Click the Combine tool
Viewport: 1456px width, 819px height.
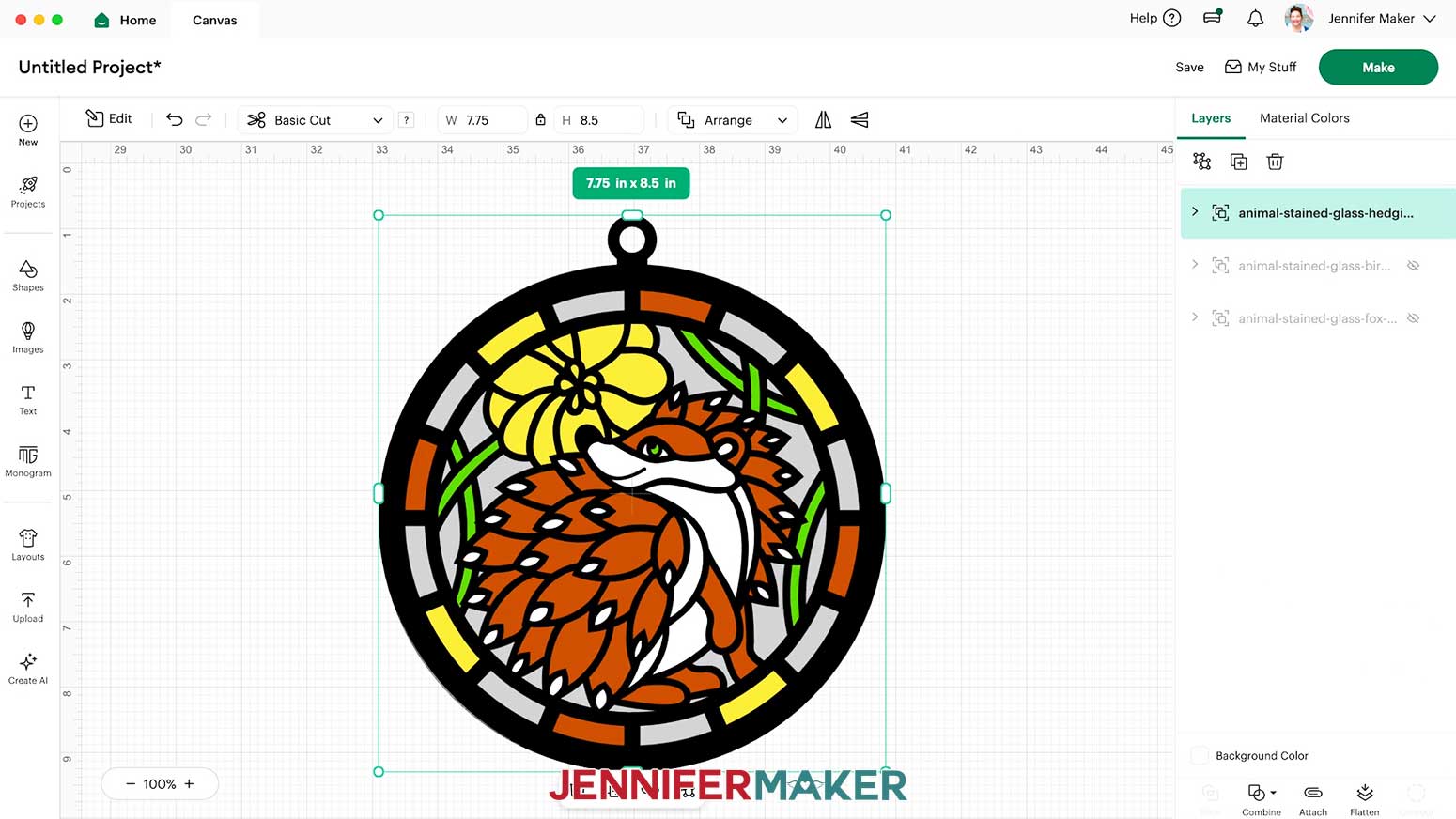pyautogui.click(x=1261, y=799)
